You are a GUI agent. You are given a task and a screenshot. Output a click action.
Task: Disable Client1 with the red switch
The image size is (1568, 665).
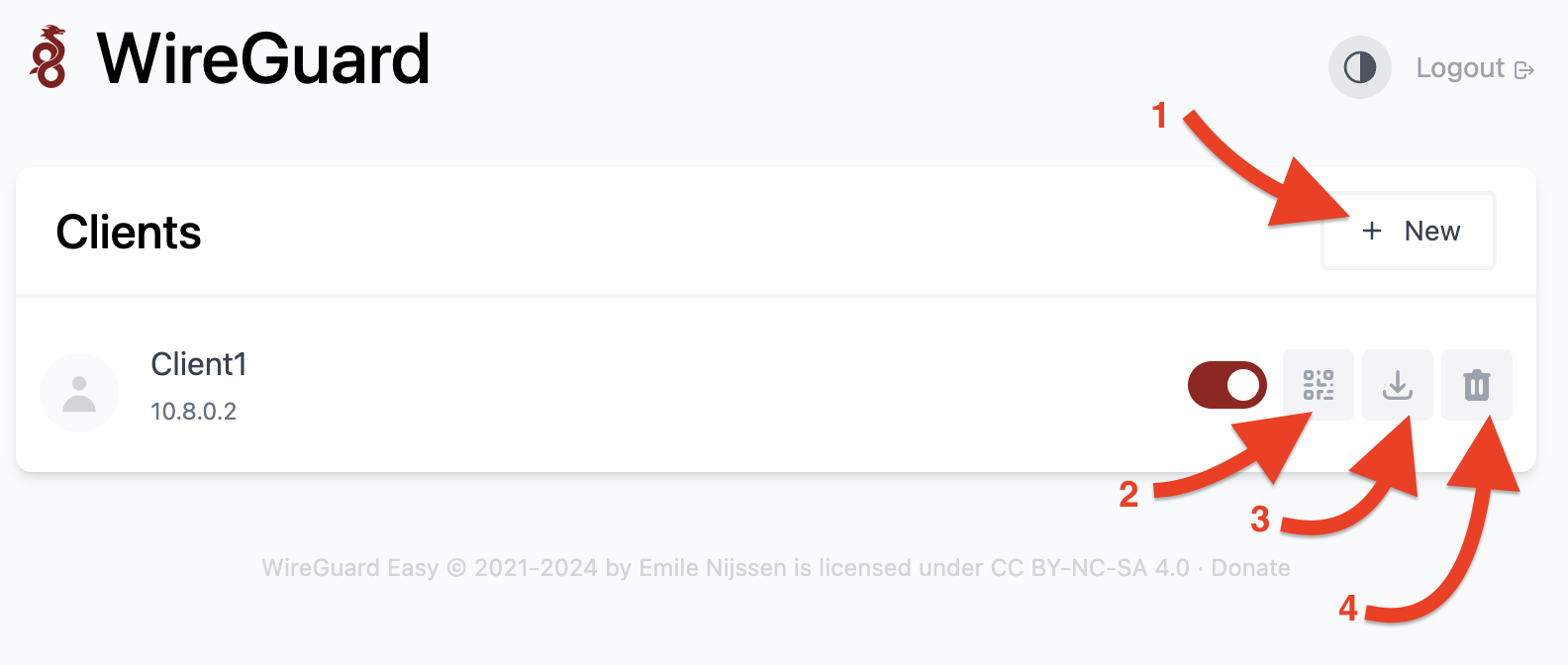[1227, 385]
